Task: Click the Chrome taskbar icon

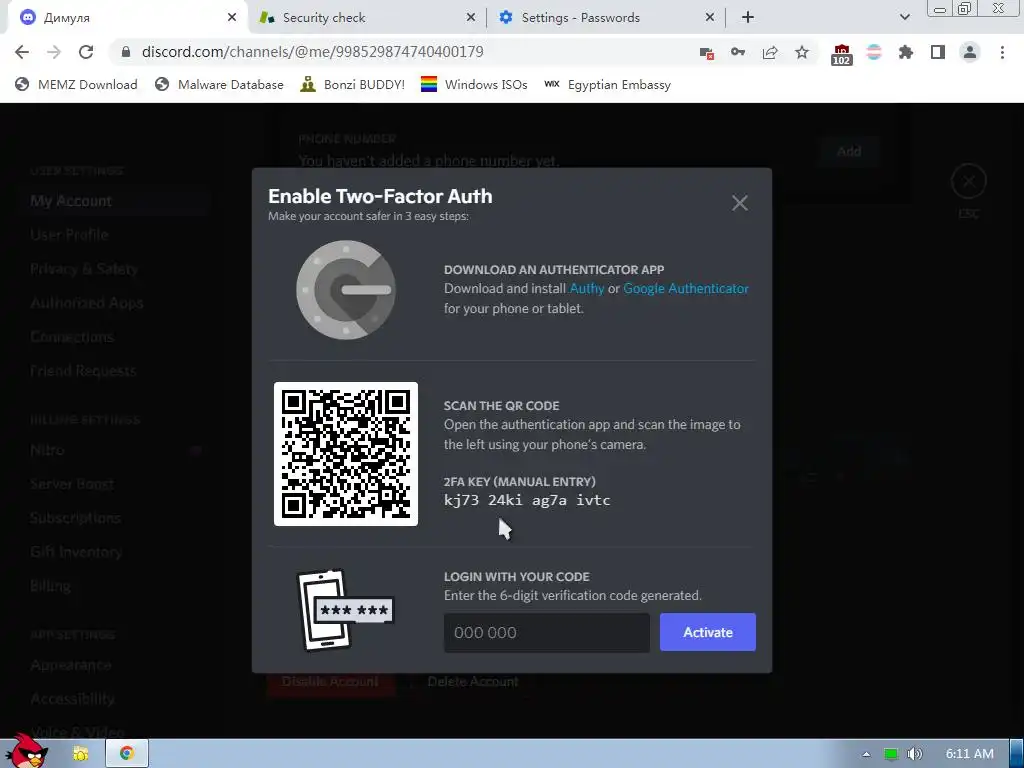Action: click(x=127, y=754)
